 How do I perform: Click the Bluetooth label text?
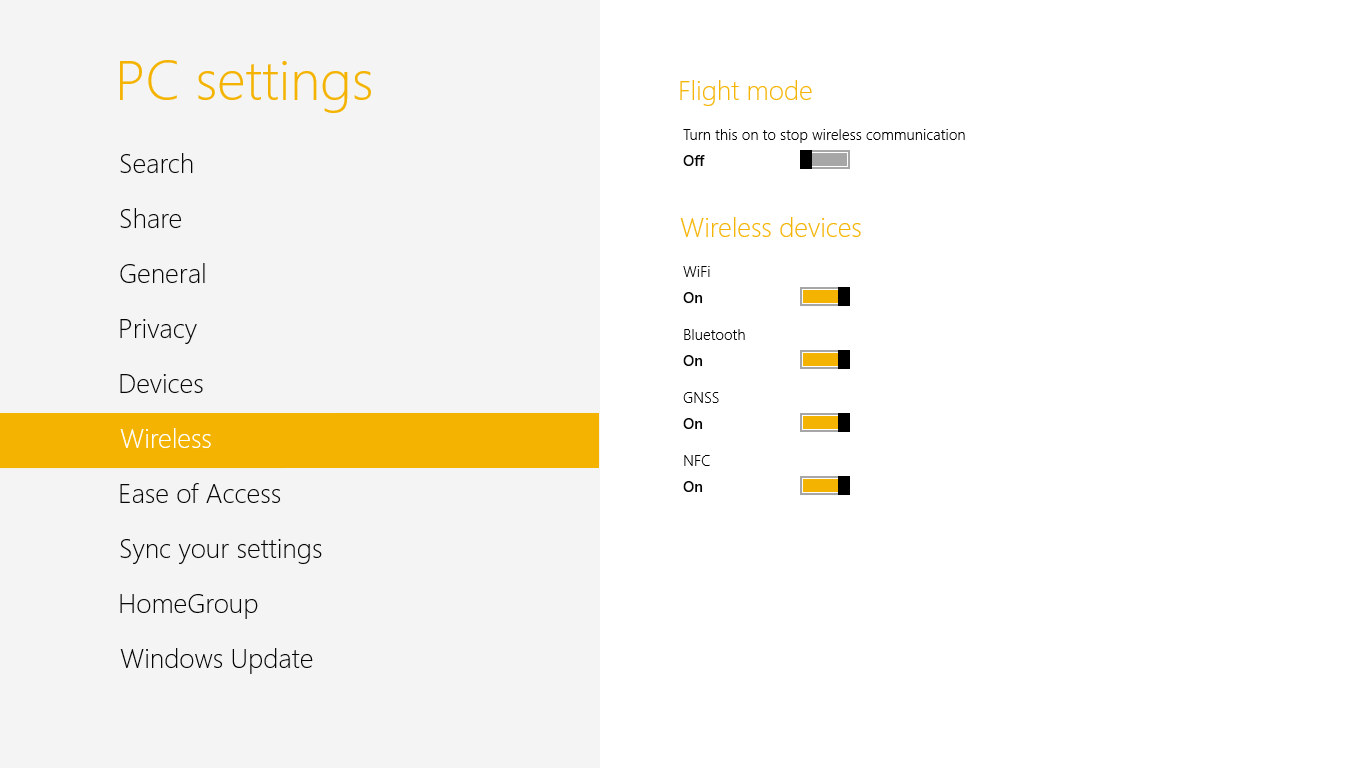[714, 335]
